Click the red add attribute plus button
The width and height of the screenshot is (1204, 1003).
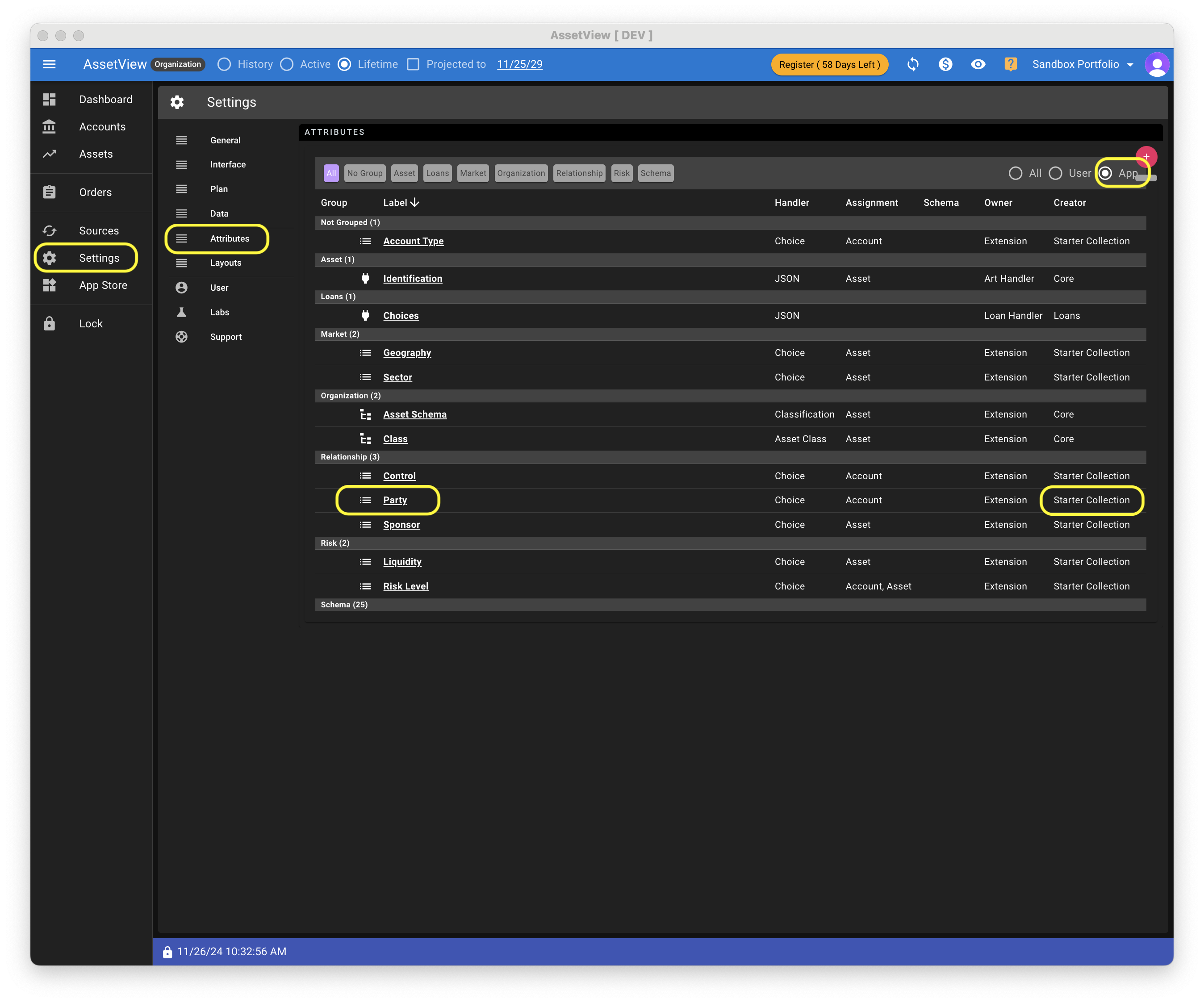coord(1146,157)
